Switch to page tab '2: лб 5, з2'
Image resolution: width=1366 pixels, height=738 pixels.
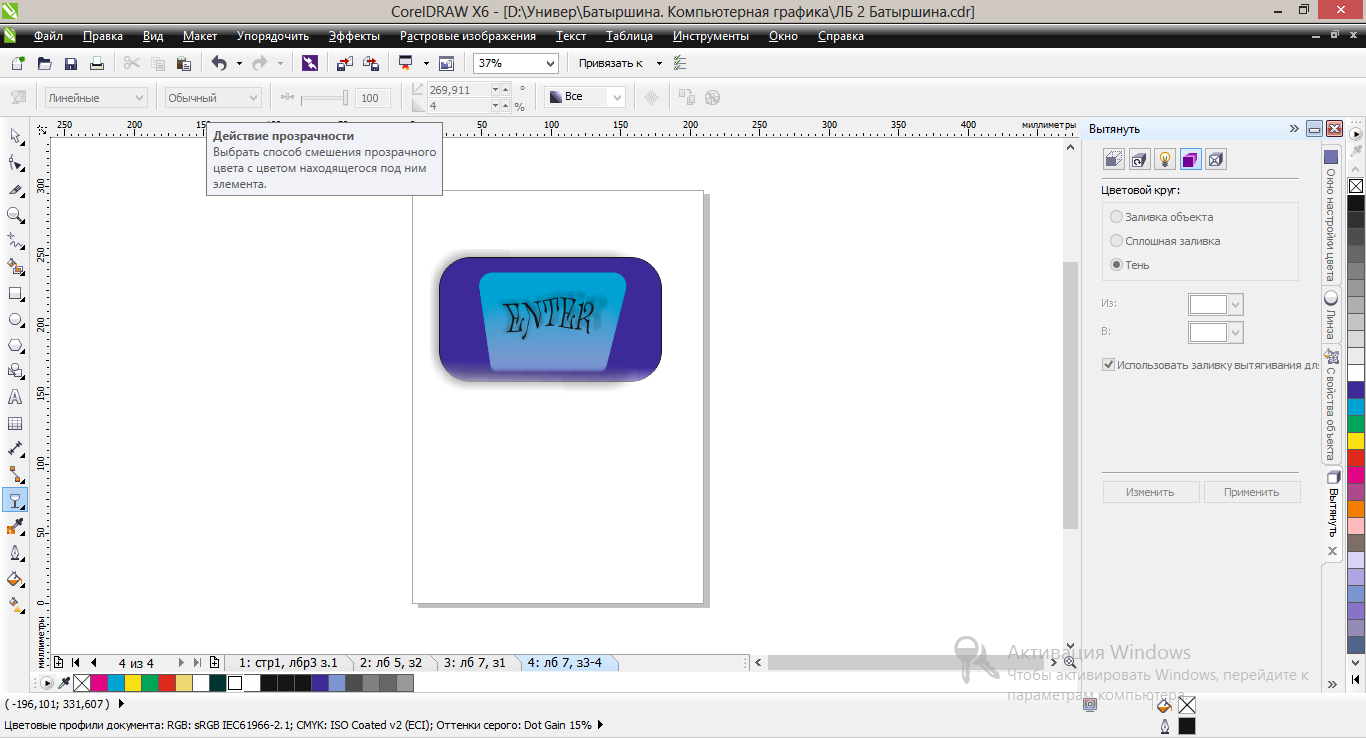coord(391,663)
